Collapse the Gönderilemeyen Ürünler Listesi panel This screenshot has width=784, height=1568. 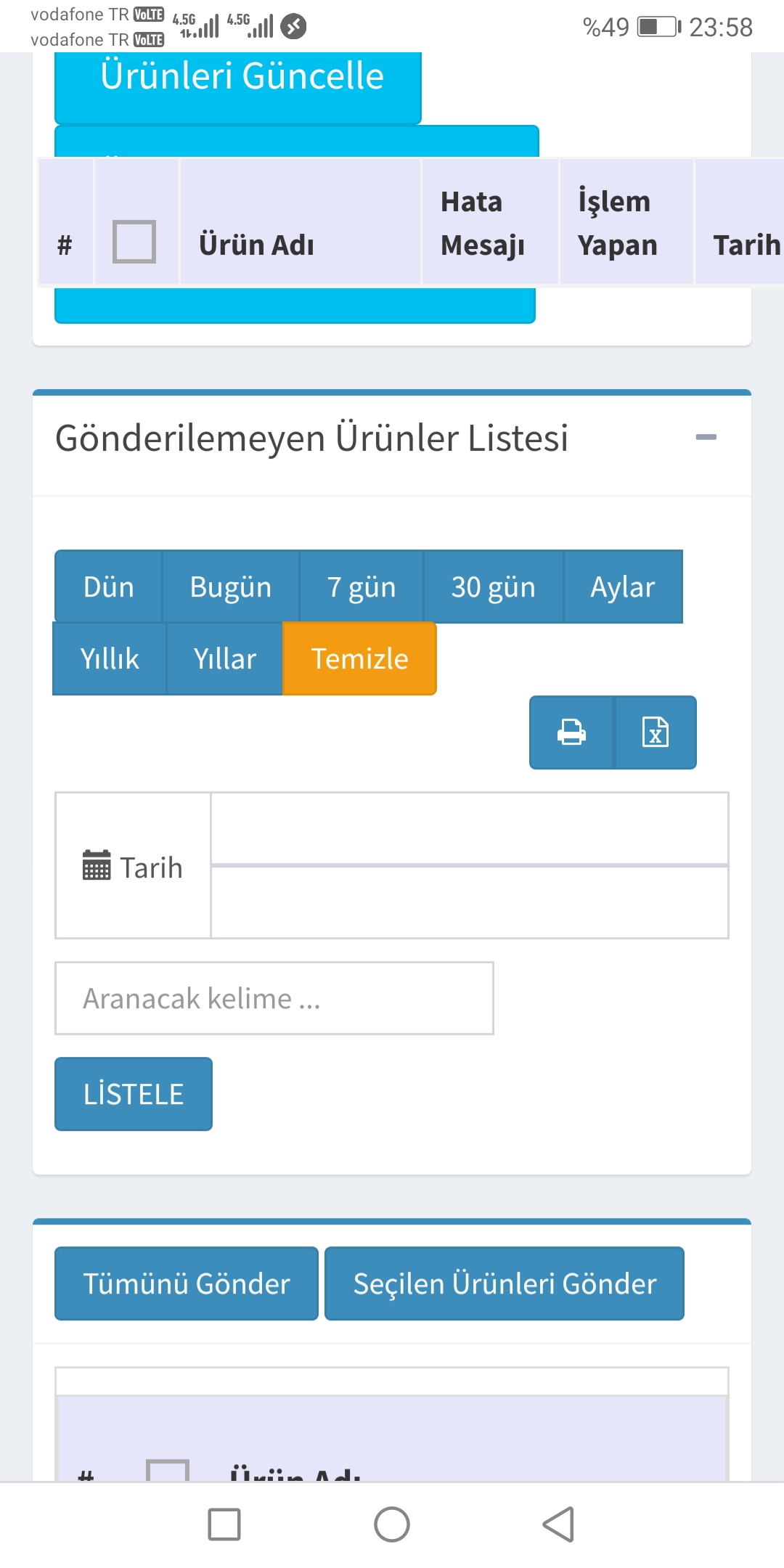pyautogui.click(x=706, y=437)
